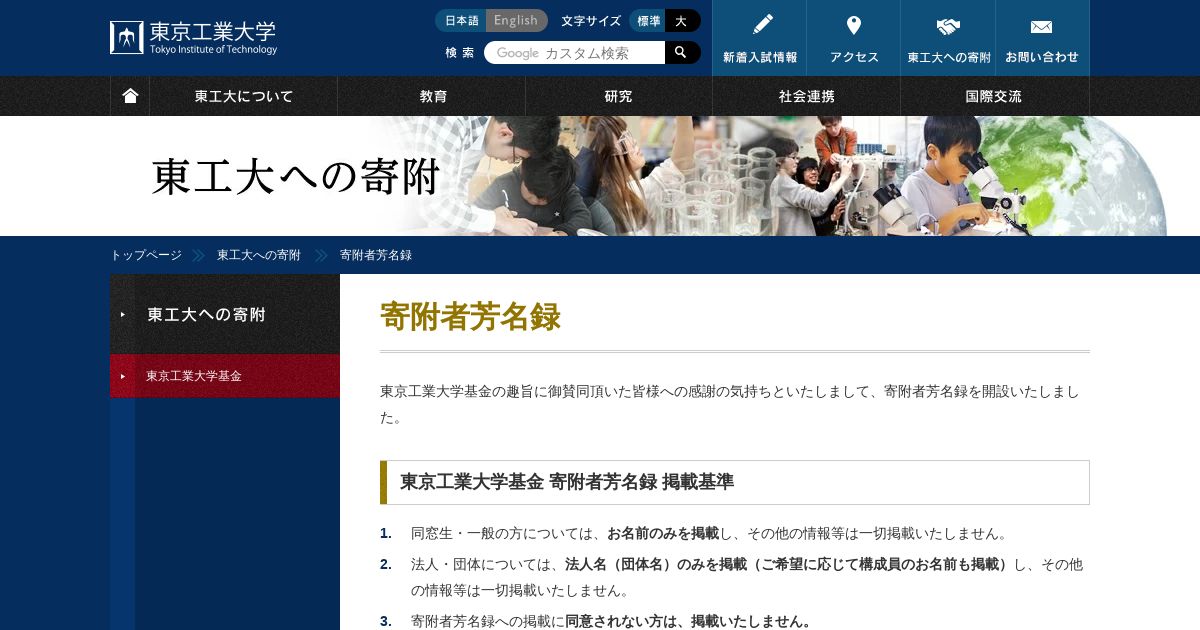Open the home icon in navigation bar
1200x630 pixels.
[x=130, y=96]
